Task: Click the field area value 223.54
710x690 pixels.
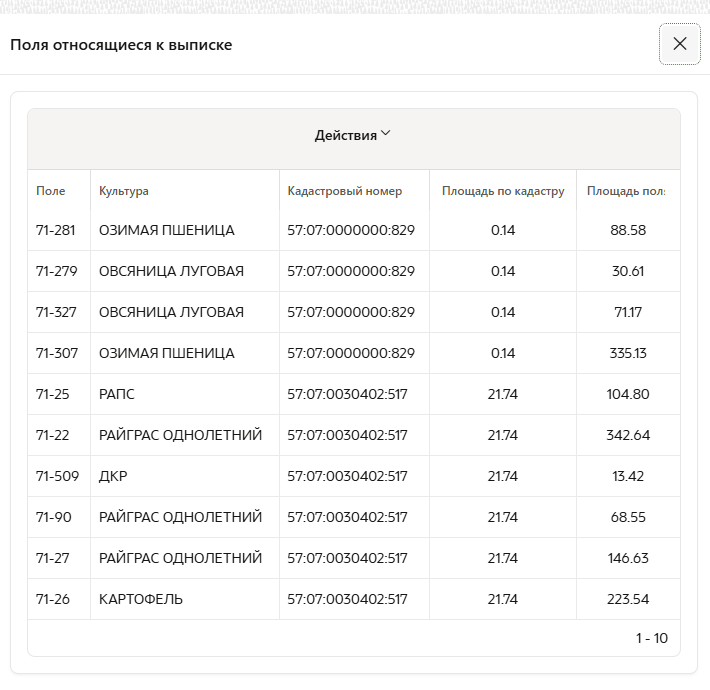Action: coord(628,599)
